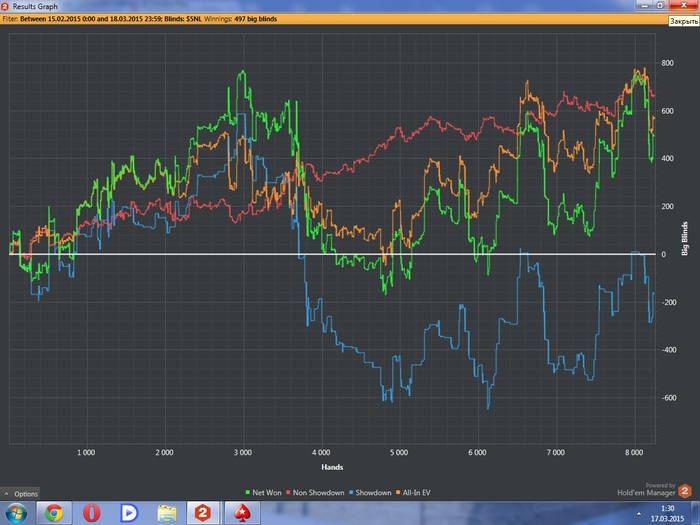Image resolution: width=700 pixels, height=525 pixels.
Task: Launch the blue D player taskbar icon
Action: [129, 513]
